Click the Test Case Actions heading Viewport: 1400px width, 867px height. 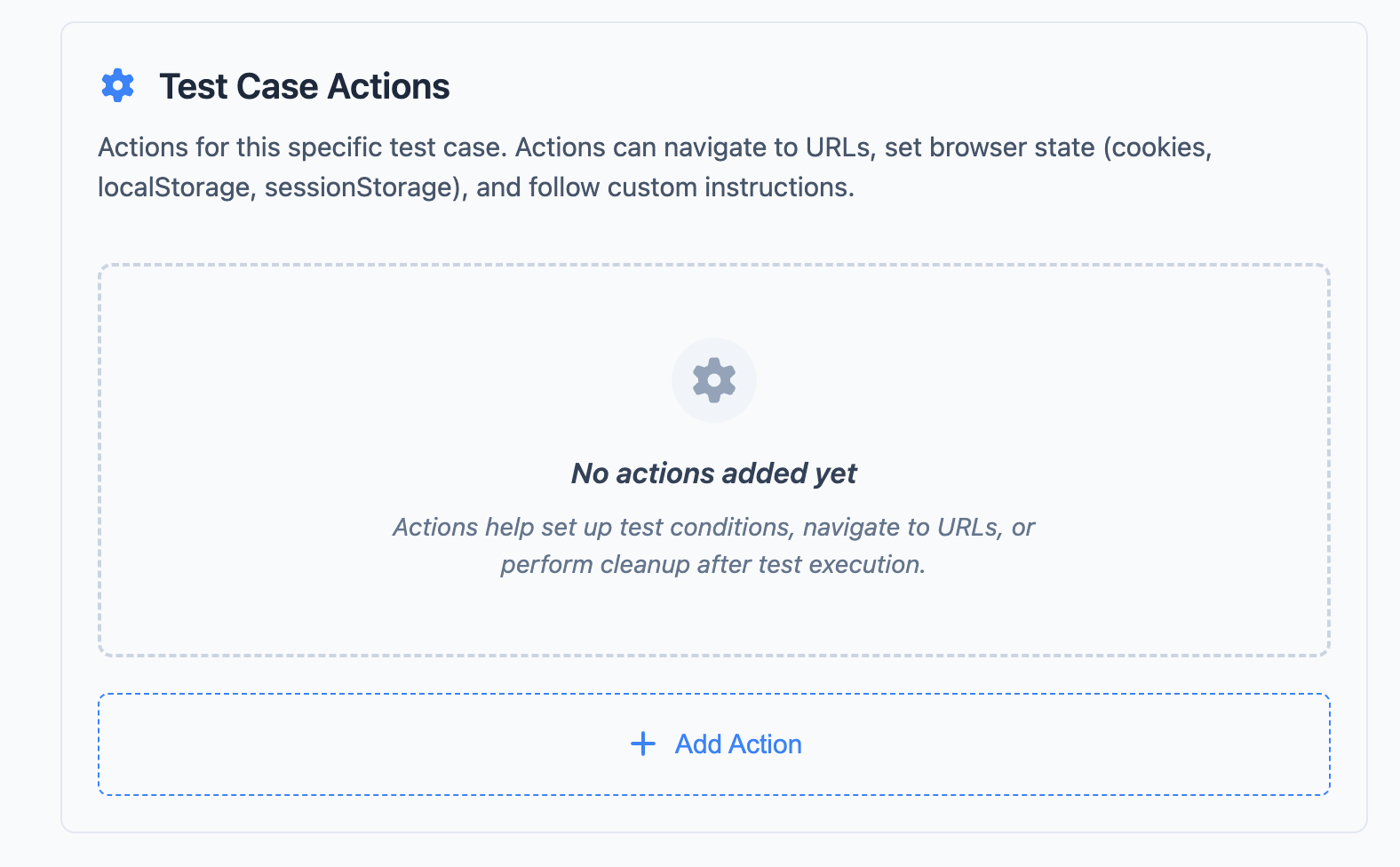tap(304, 85)
